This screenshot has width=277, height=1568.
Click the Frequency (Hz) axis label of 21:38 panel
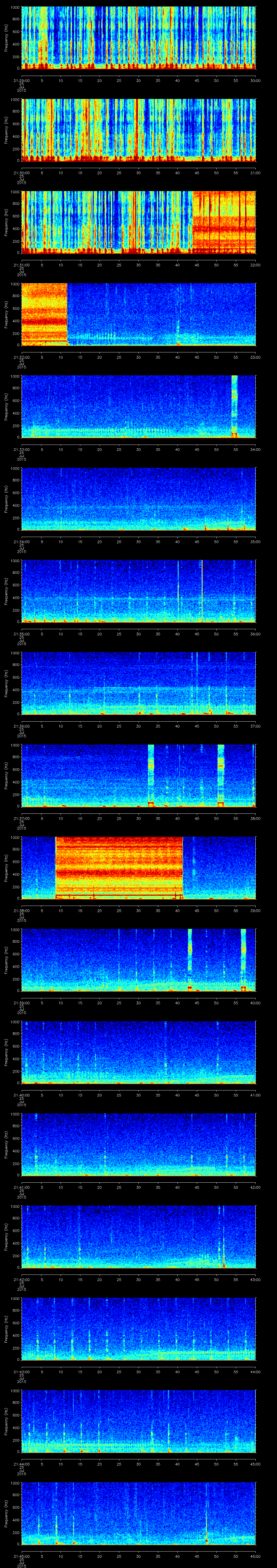coord(6,868)
